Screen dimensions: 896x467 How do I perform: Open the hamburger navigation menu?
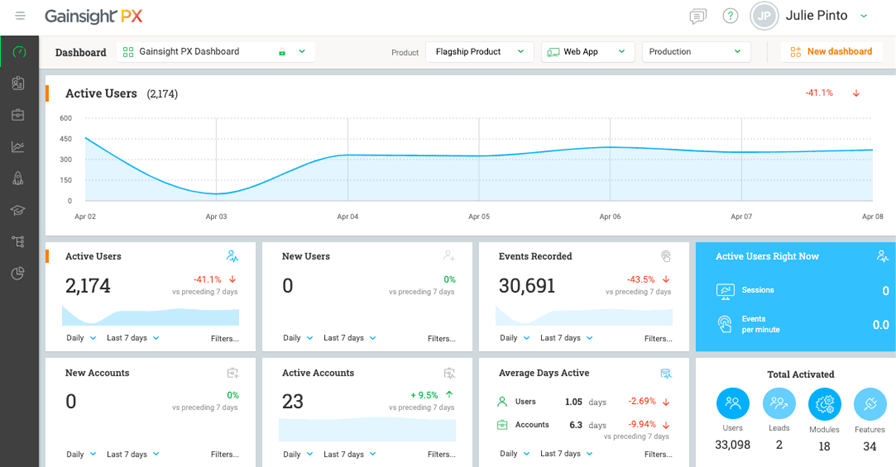coord(20,16)
